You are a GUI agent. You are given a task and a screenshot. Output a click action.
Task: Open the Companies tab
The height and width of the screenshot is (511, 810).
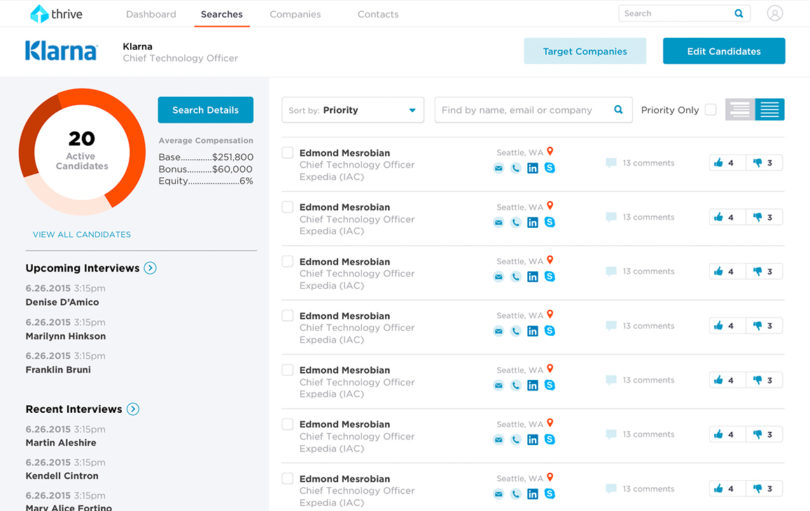(295, 14)
